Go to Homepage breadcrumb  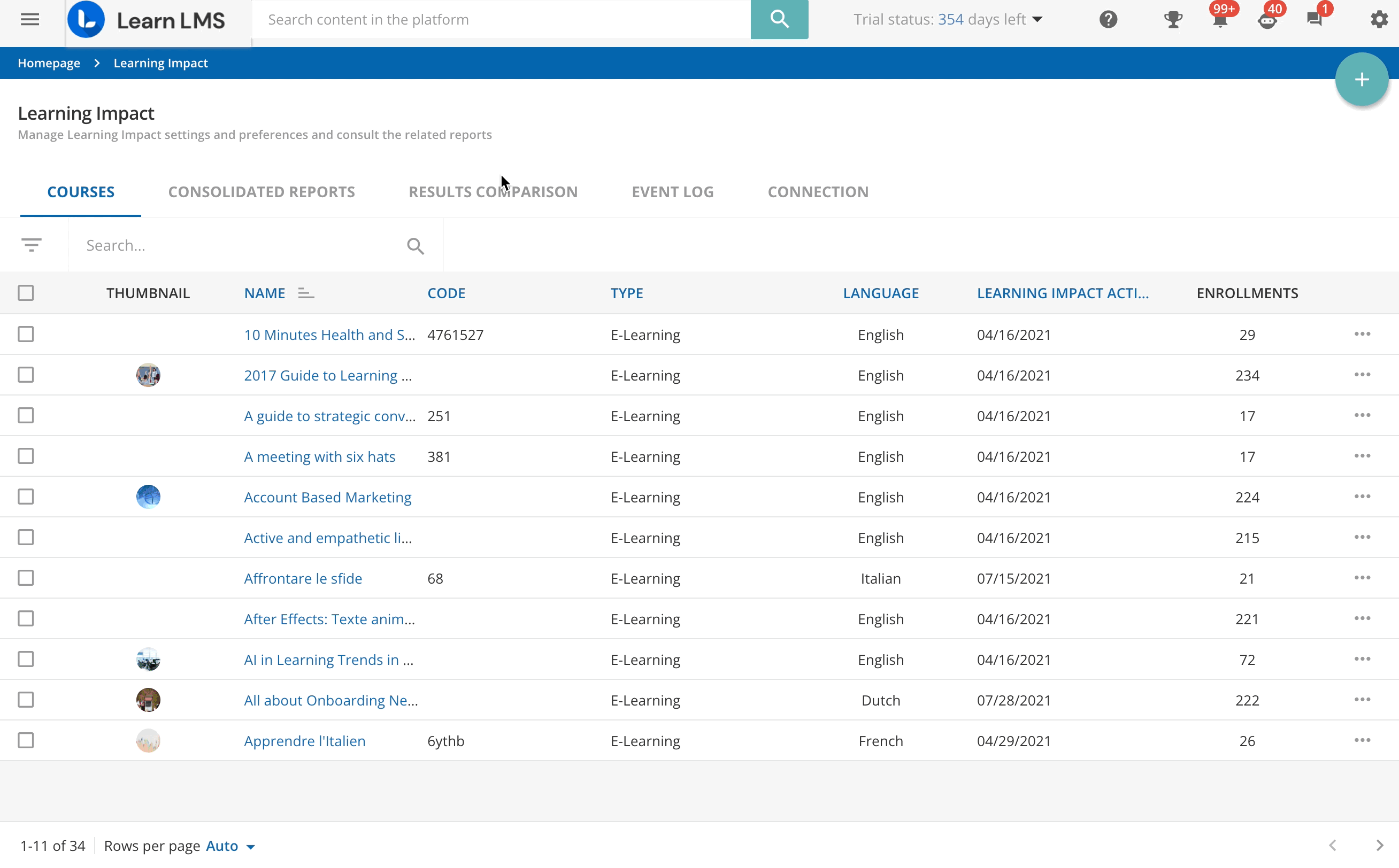coord(49,63)
